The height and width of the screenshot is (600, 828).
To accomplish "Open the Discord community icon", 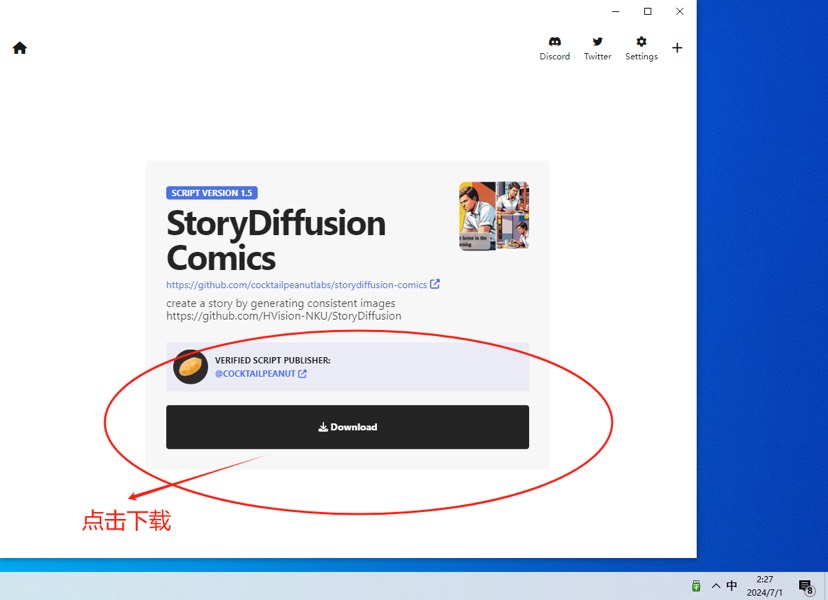I will (555, 42).
